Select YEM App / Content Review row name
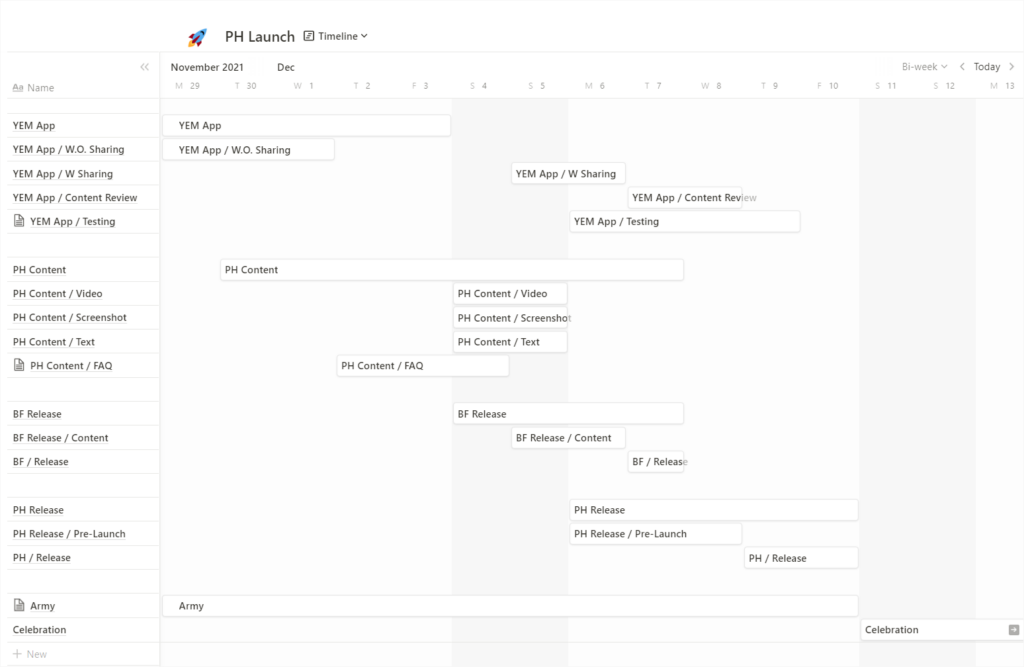The image size is (1024, 667). 75,198
